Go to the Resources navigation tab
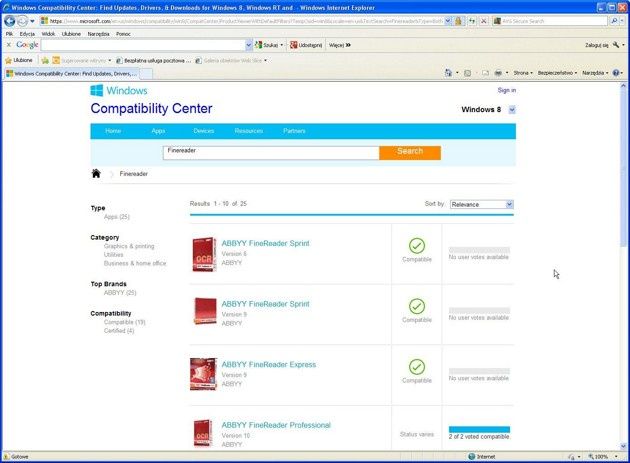630x463 pixels. [249, 131]
